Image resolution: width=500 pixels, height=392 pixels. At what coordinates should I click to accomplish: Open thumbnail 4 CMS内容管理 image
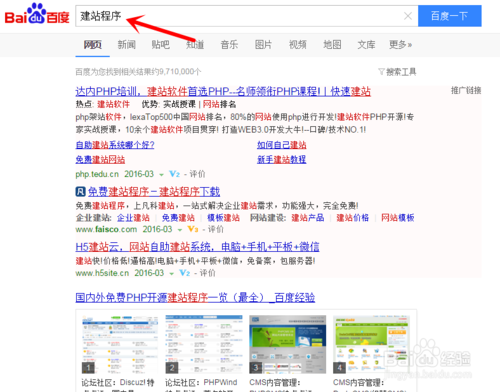point(371,344)
